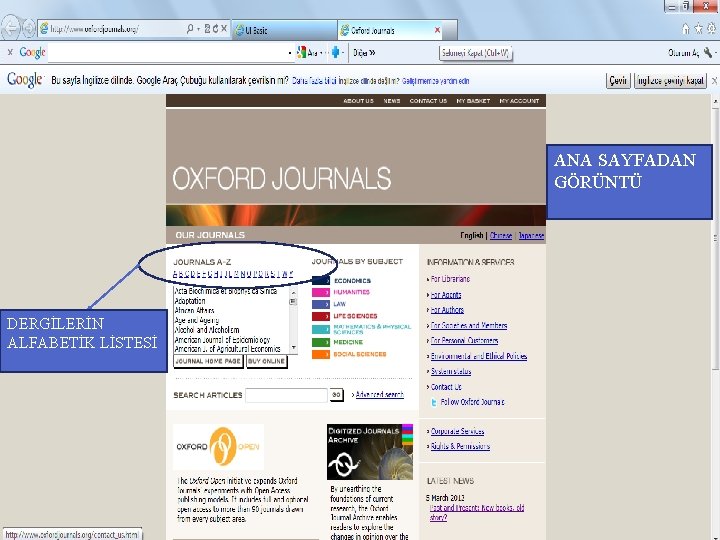Click İngilizce çeviriyi kapat button
This screenshot has height=540, width=720.
(x=670, y=80)
